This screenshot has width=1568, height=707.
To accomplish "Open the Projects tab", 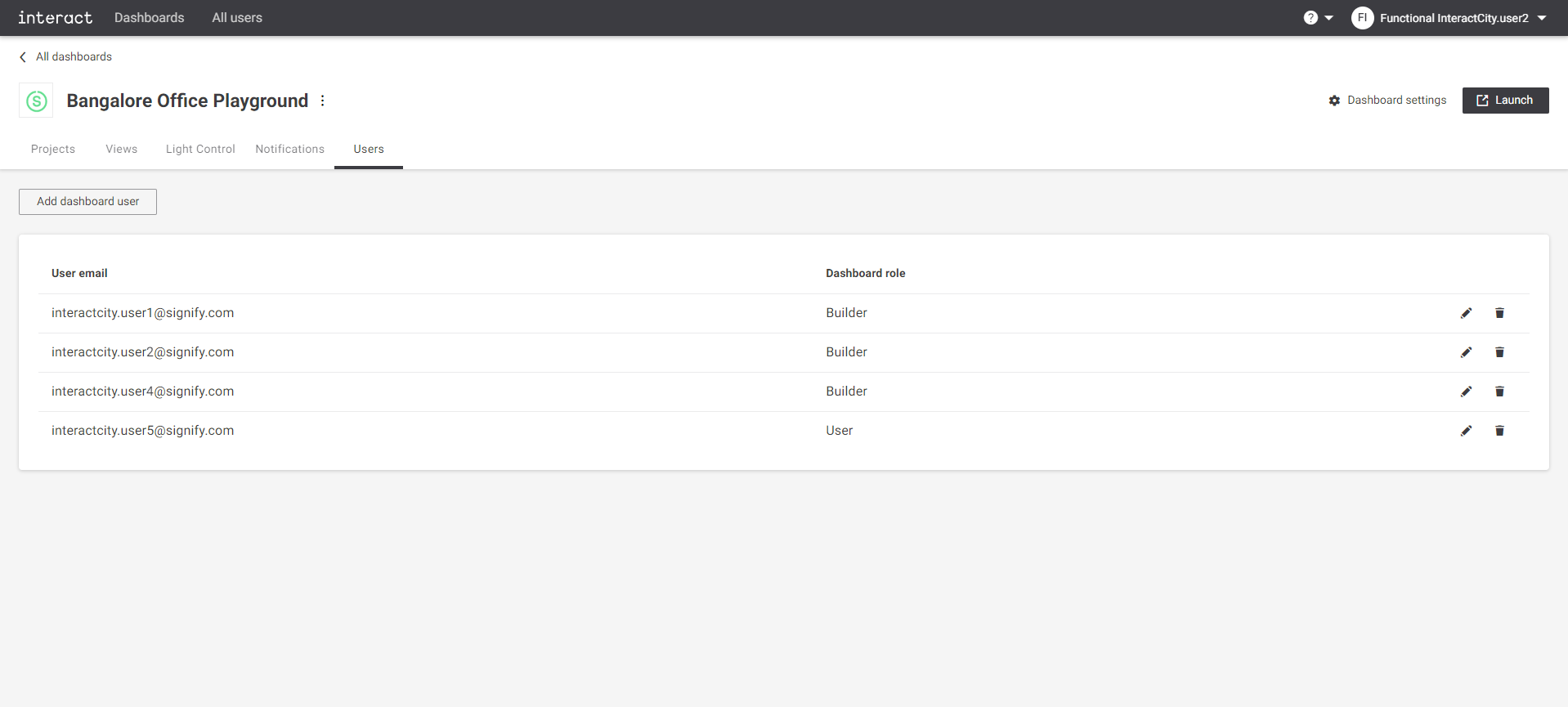I will click(x=53, y=149).
